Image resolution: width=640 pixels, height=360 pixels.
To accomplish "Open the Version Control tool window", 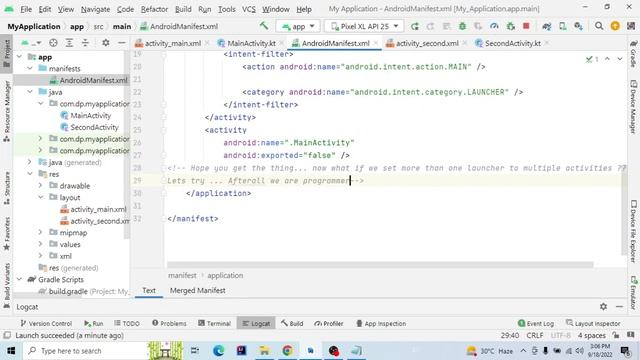I will click(46, 323).
